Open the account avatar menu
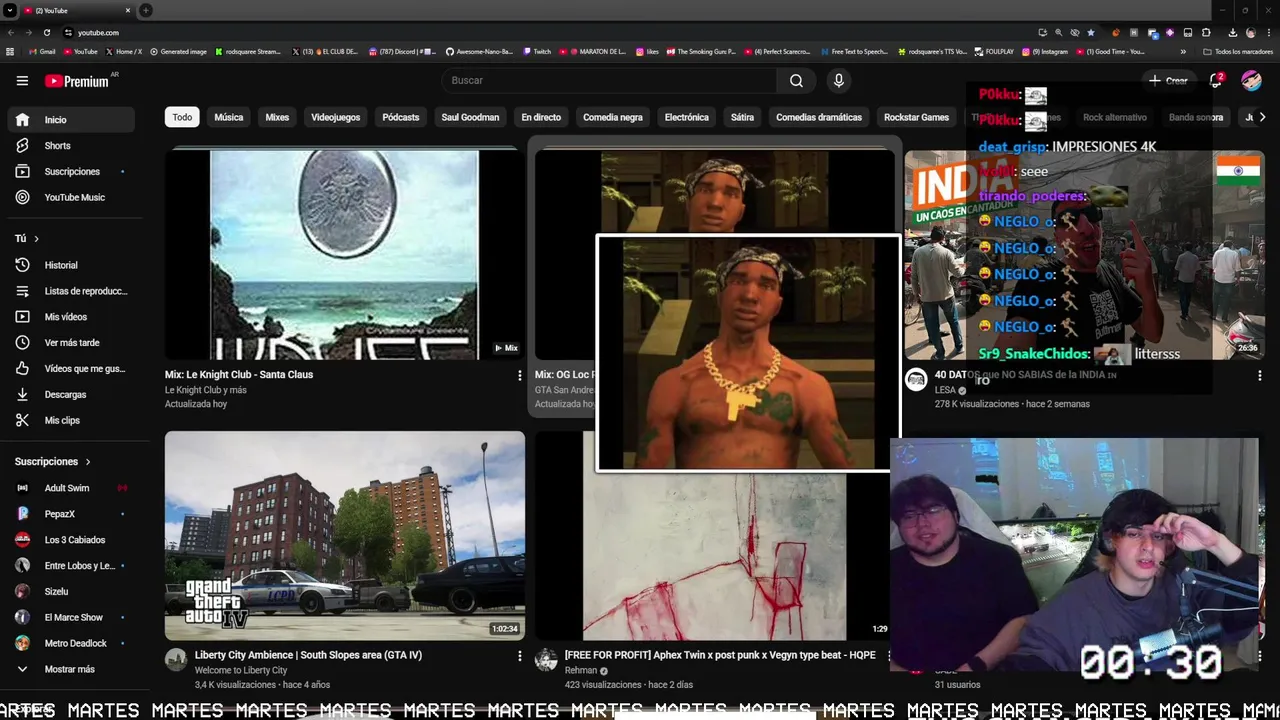The height and width of the screenshot is (720, 1280). point(1251,80)
